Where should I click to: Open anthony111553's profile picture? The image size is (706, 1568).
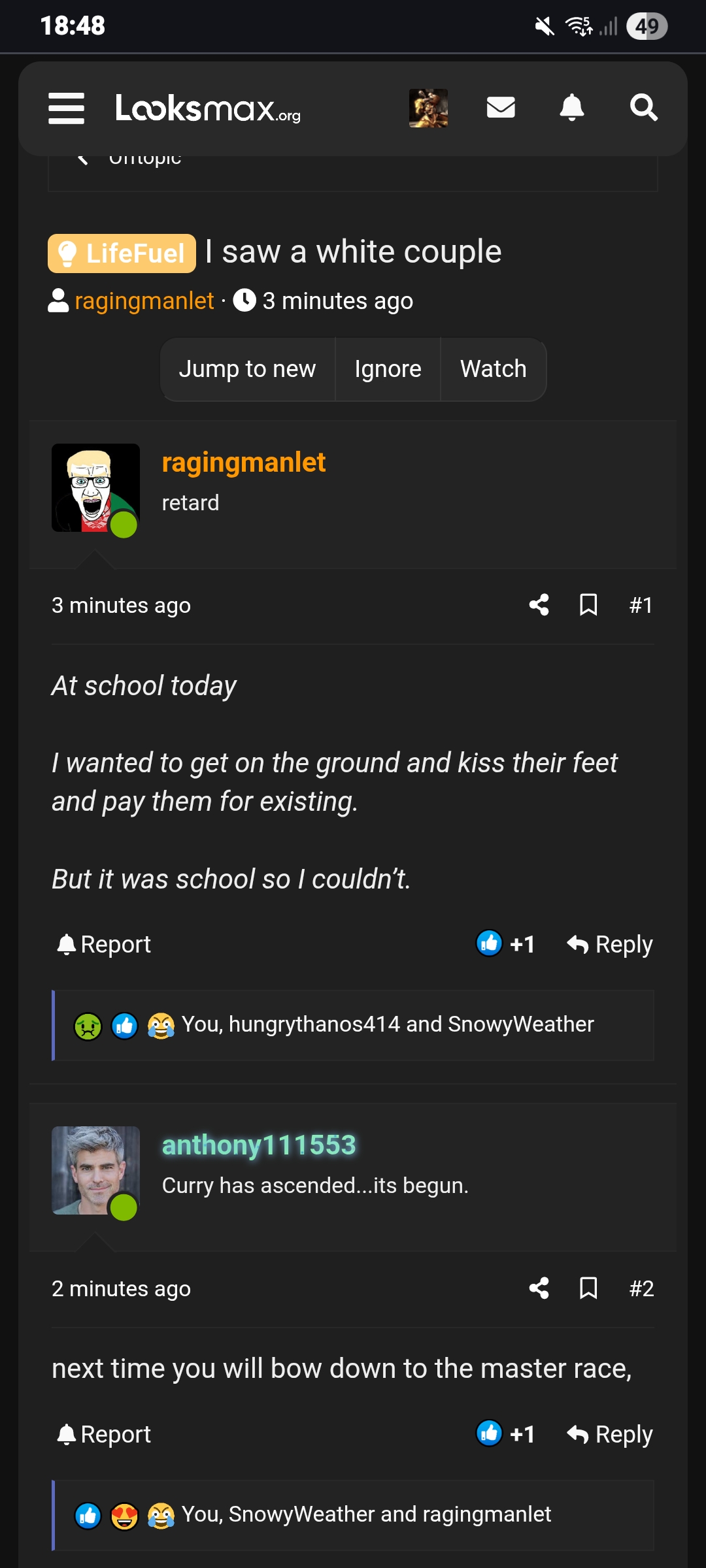point(95,1170)
